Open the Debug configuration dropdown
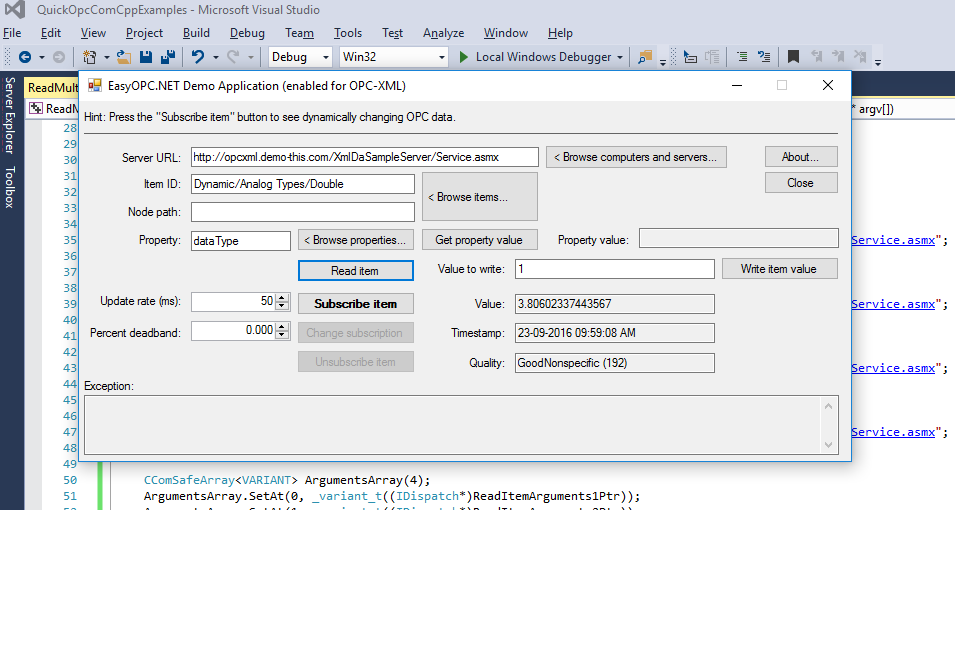 click(x=300, y=57)
